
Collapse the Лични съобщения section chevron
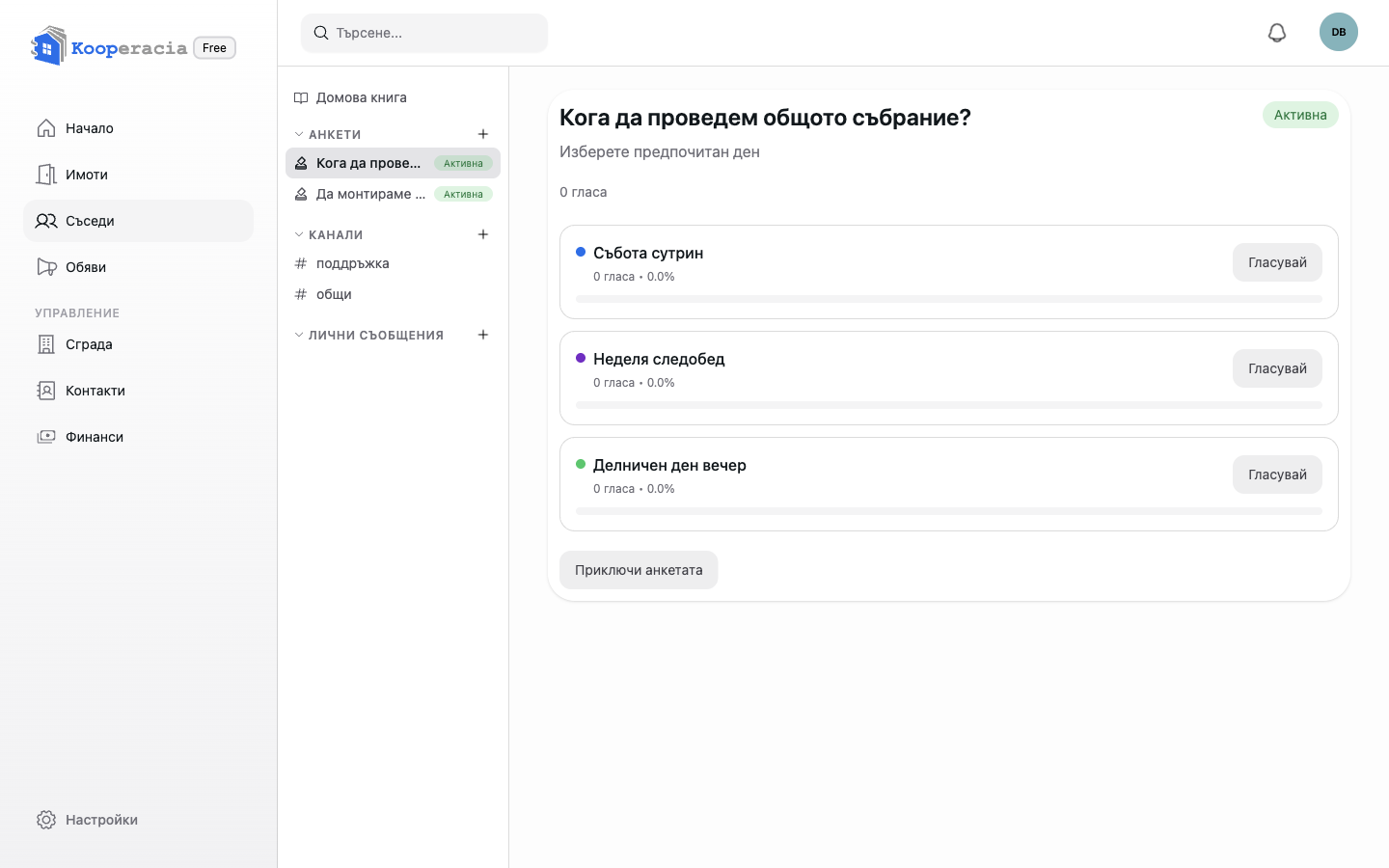pos(299,335)
